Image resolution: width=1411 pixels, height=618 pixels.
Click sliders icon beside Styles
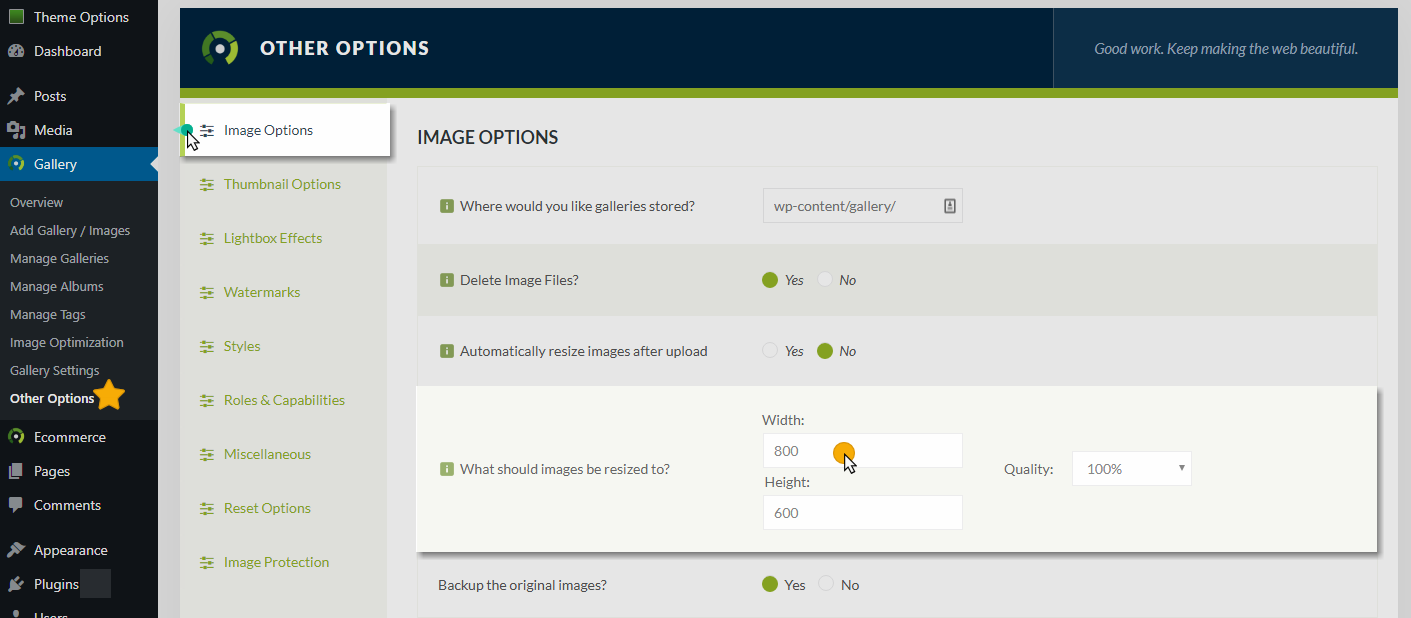pyautogui.click(x=207, y=346)
